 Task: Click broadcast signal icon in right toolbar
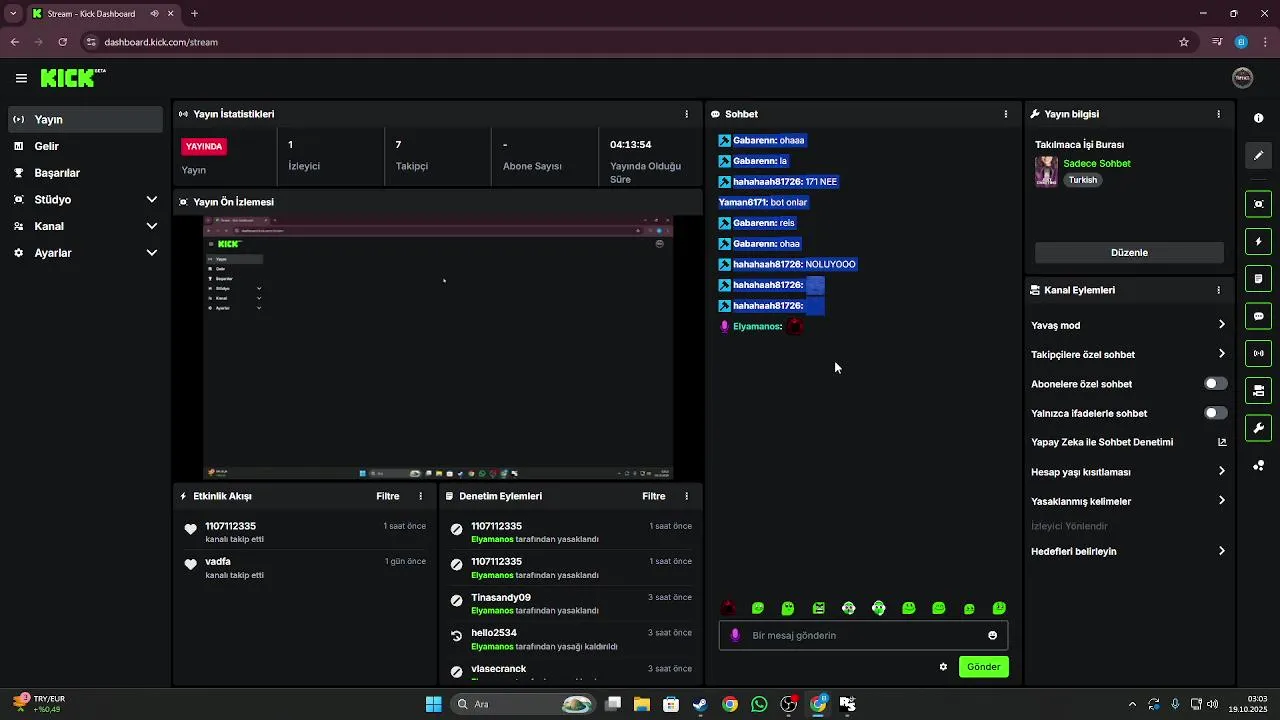[x=1258, y=353]
